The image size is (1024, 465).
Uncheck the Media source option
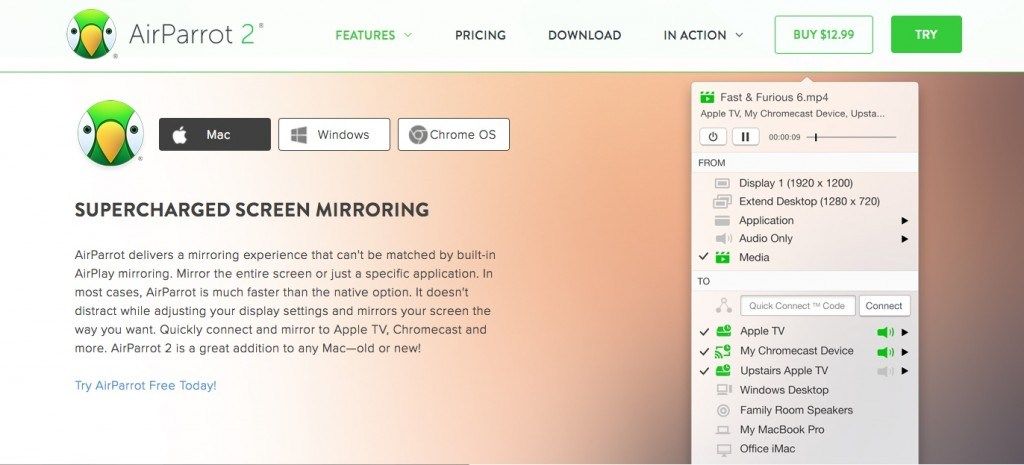click(704, 257)
